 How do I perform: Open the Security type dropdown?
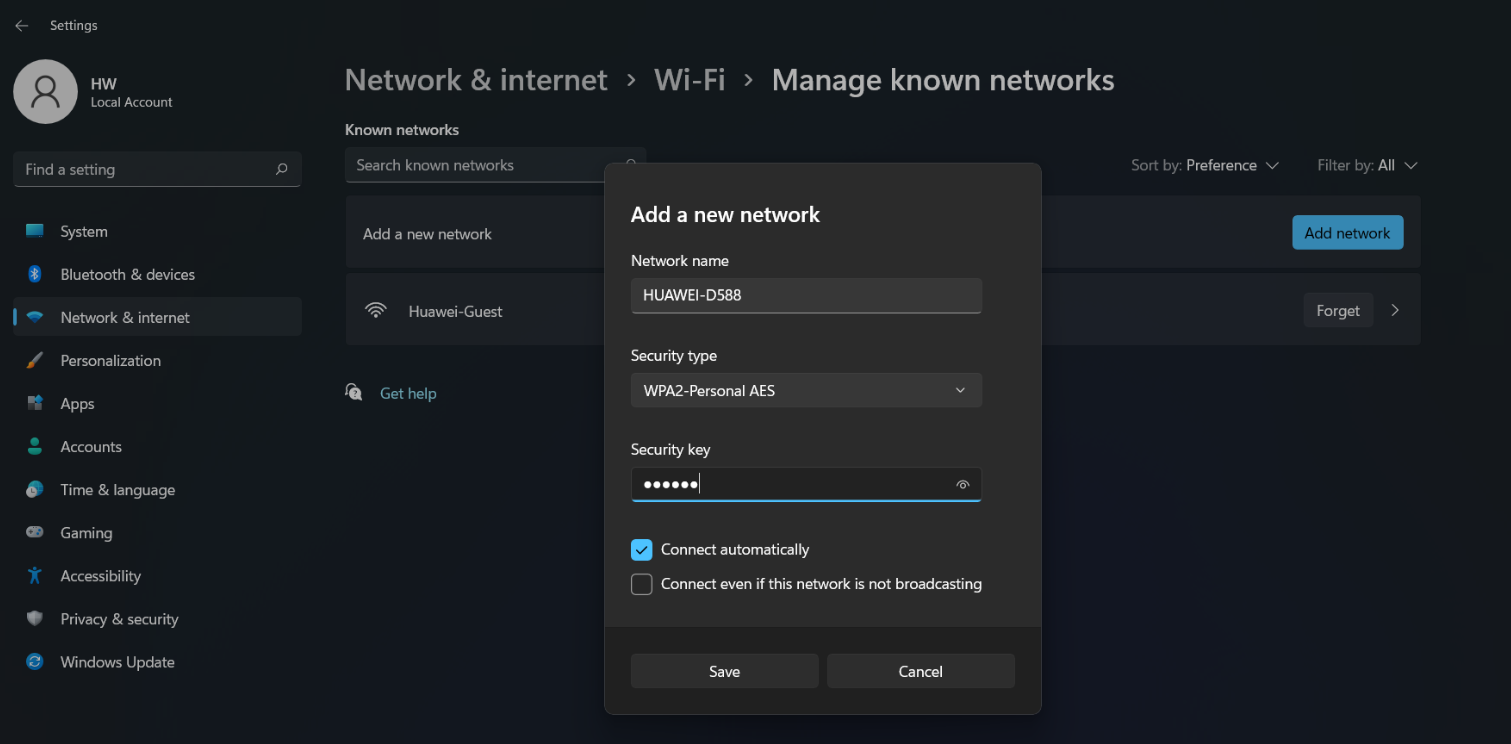806,390
